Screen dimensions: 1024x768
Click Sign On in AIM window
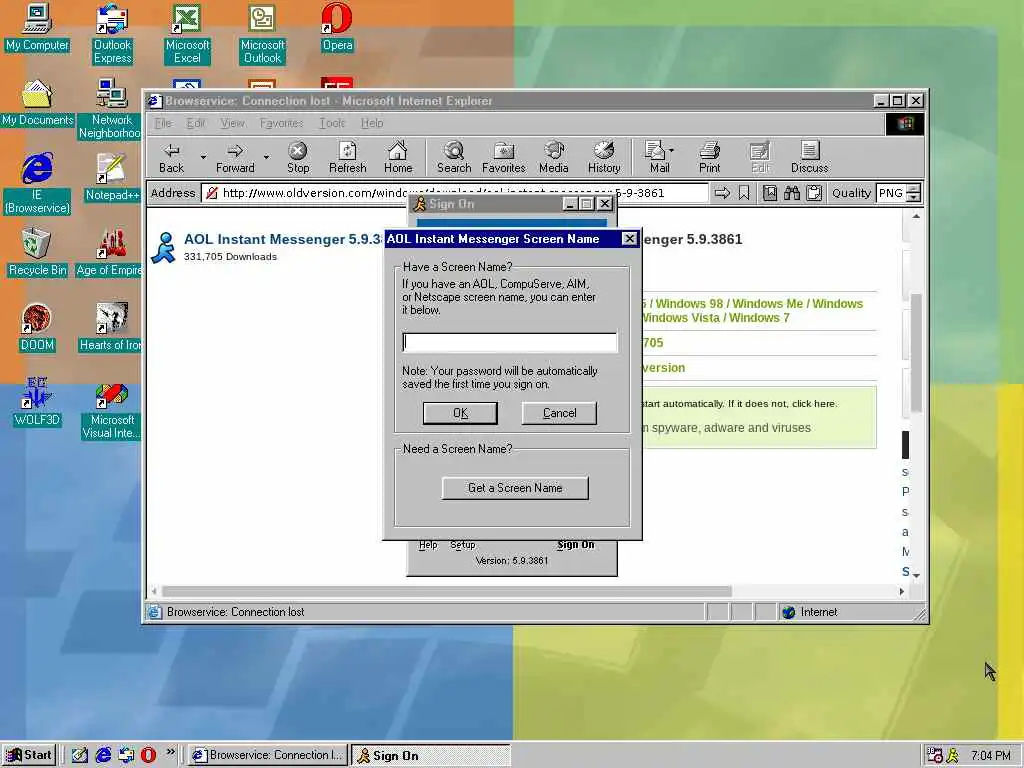point(576,545)
